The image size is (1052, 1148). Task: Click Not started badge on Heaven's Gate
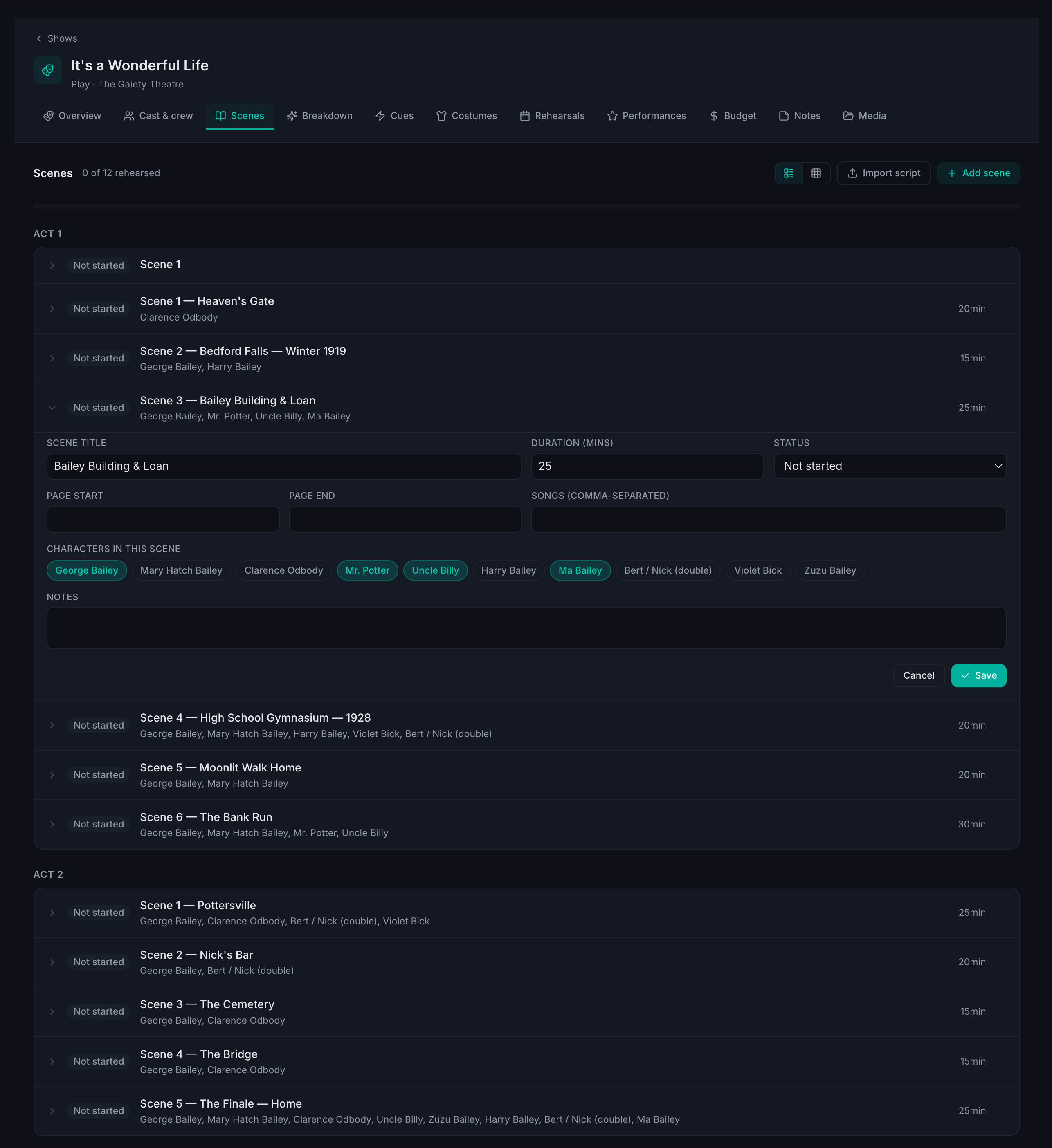click(x=99, y=309)
